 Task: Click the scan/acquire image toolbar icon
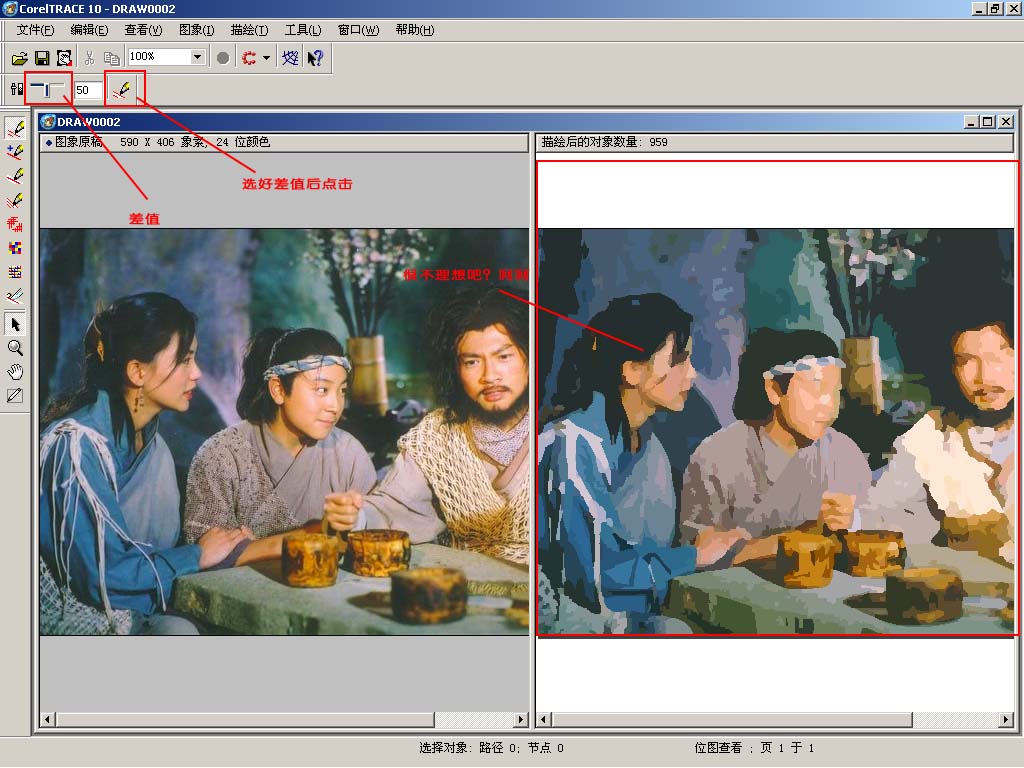(64, 58)
